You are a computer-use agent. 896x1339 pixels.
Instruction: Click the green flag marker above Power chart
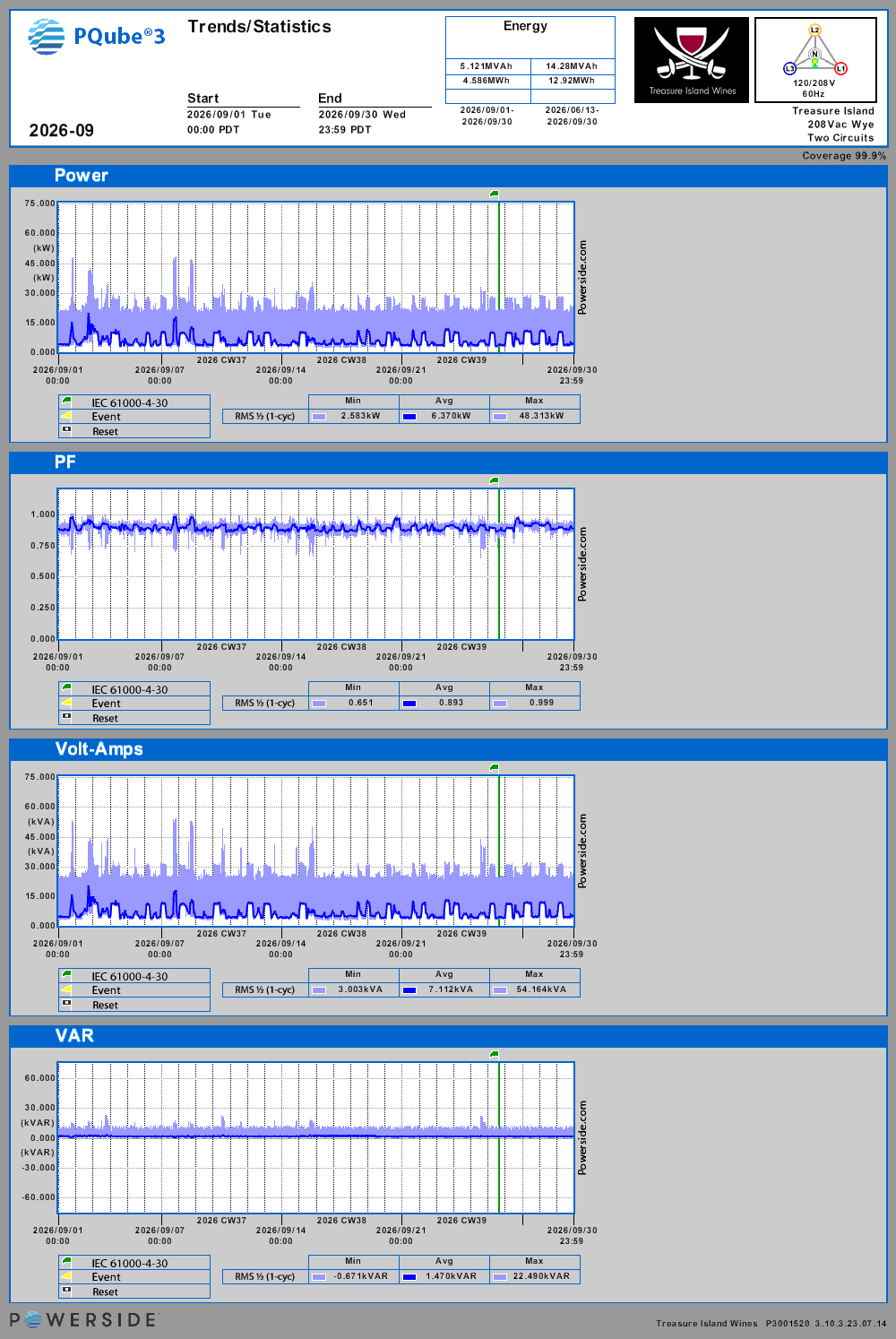click(x=495, y=194)
